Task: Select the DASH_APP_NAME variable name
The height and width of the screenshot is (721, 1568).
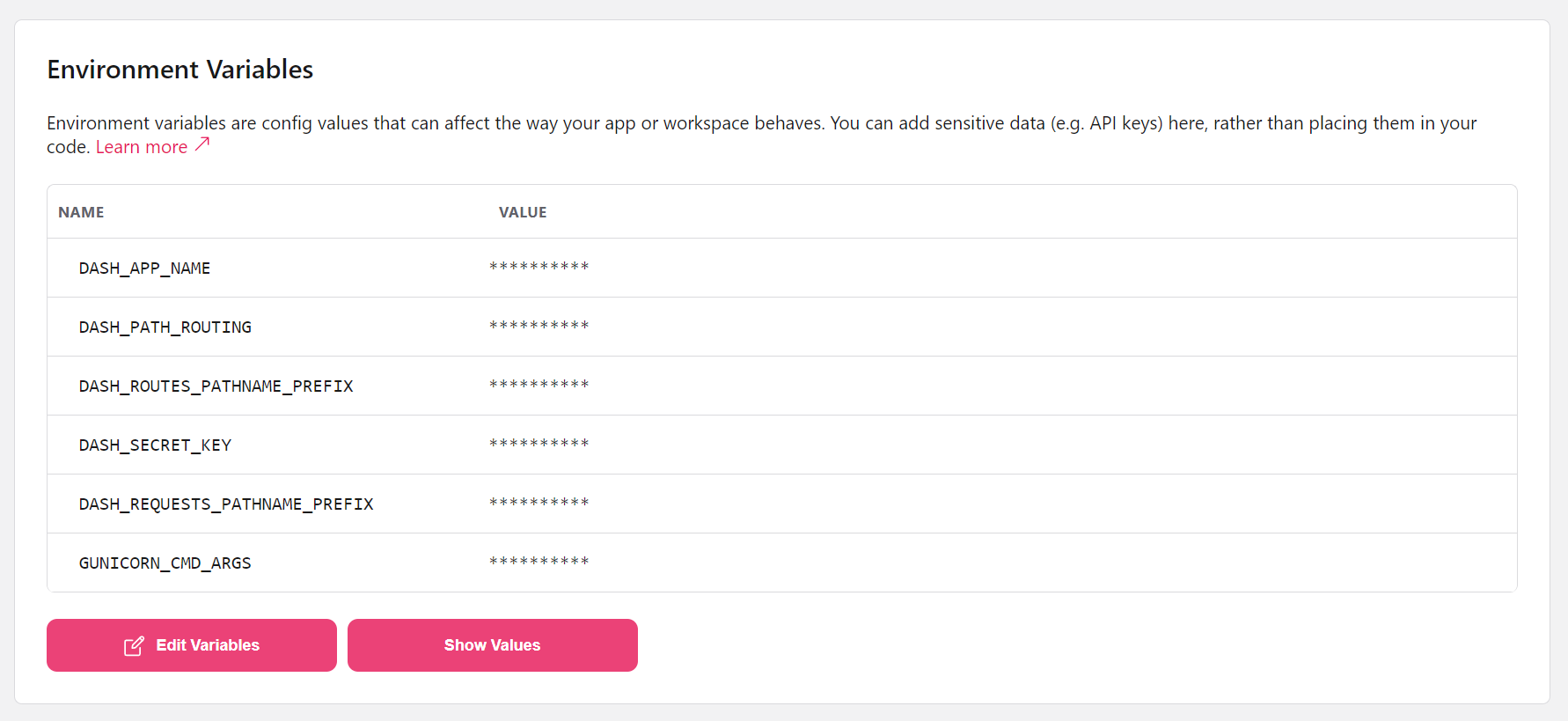Action: coord(144,268)
